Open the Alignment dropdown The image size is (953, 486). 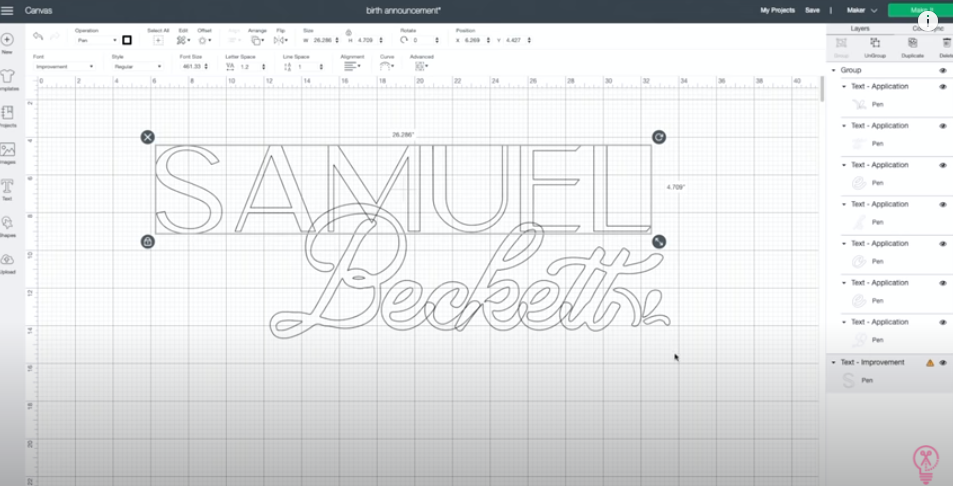click(x=352, y=66)
